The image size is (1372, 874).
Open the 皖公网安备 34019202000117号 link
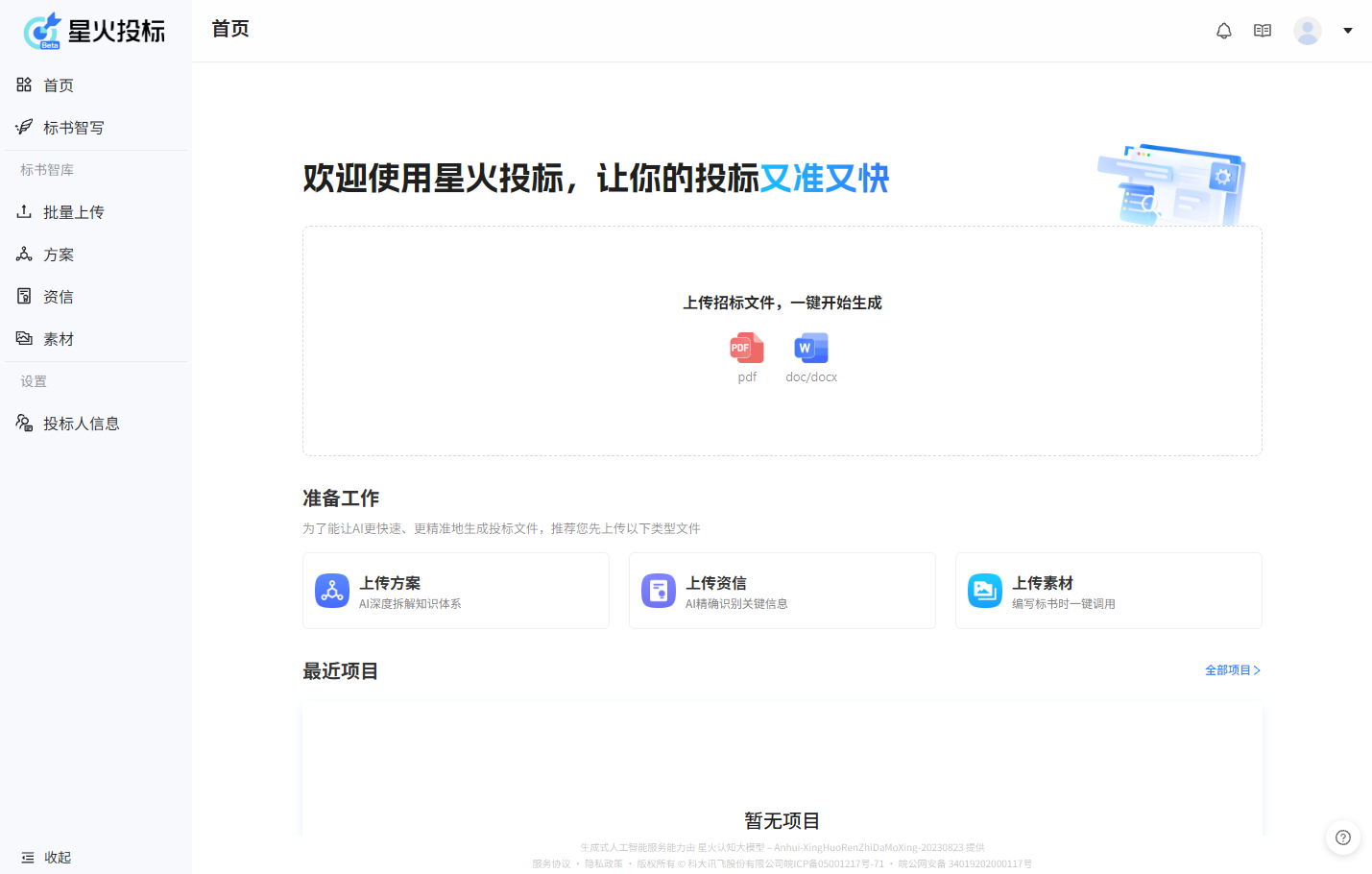[965, 863]
